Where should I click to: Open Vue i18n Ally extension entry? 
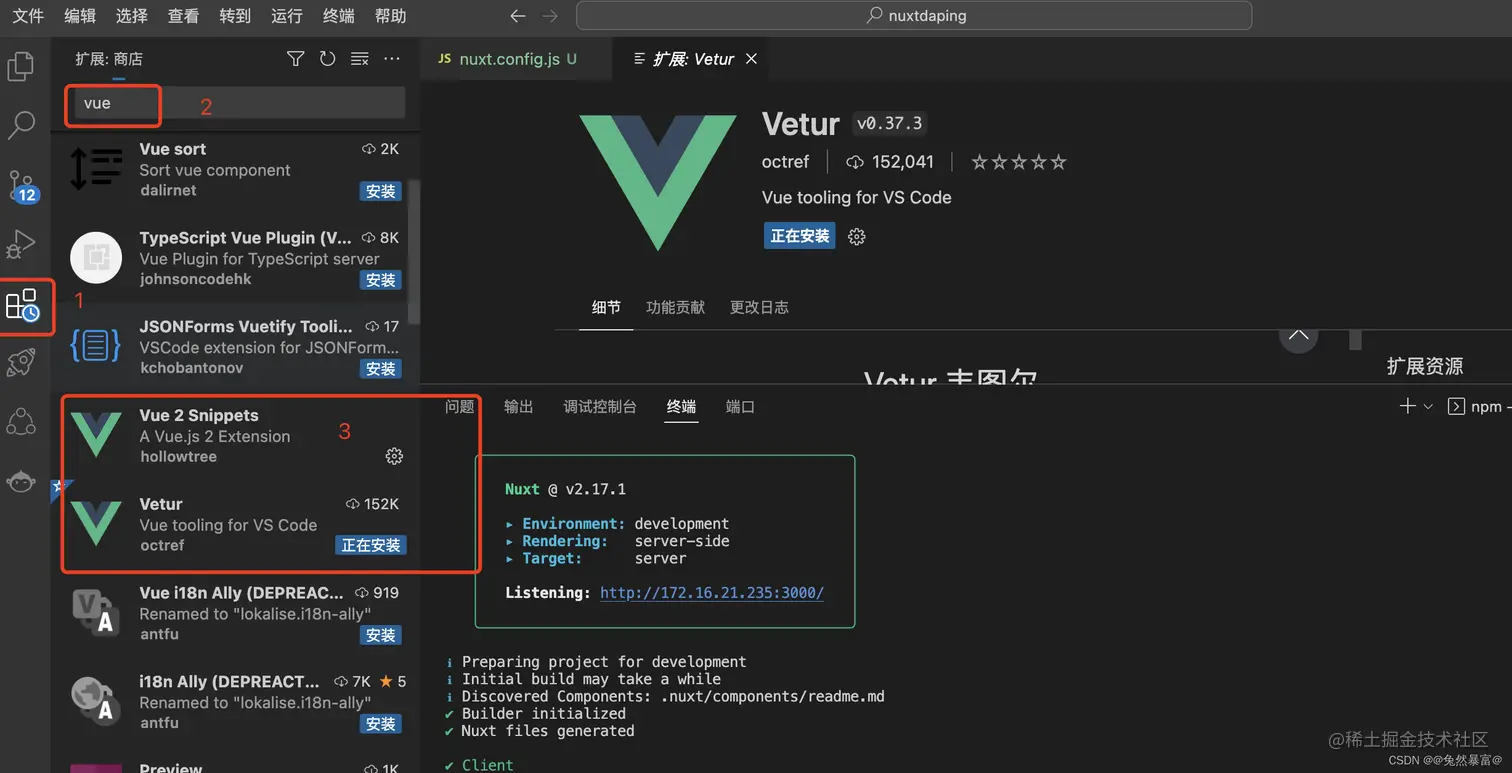(x=236, y=614)
